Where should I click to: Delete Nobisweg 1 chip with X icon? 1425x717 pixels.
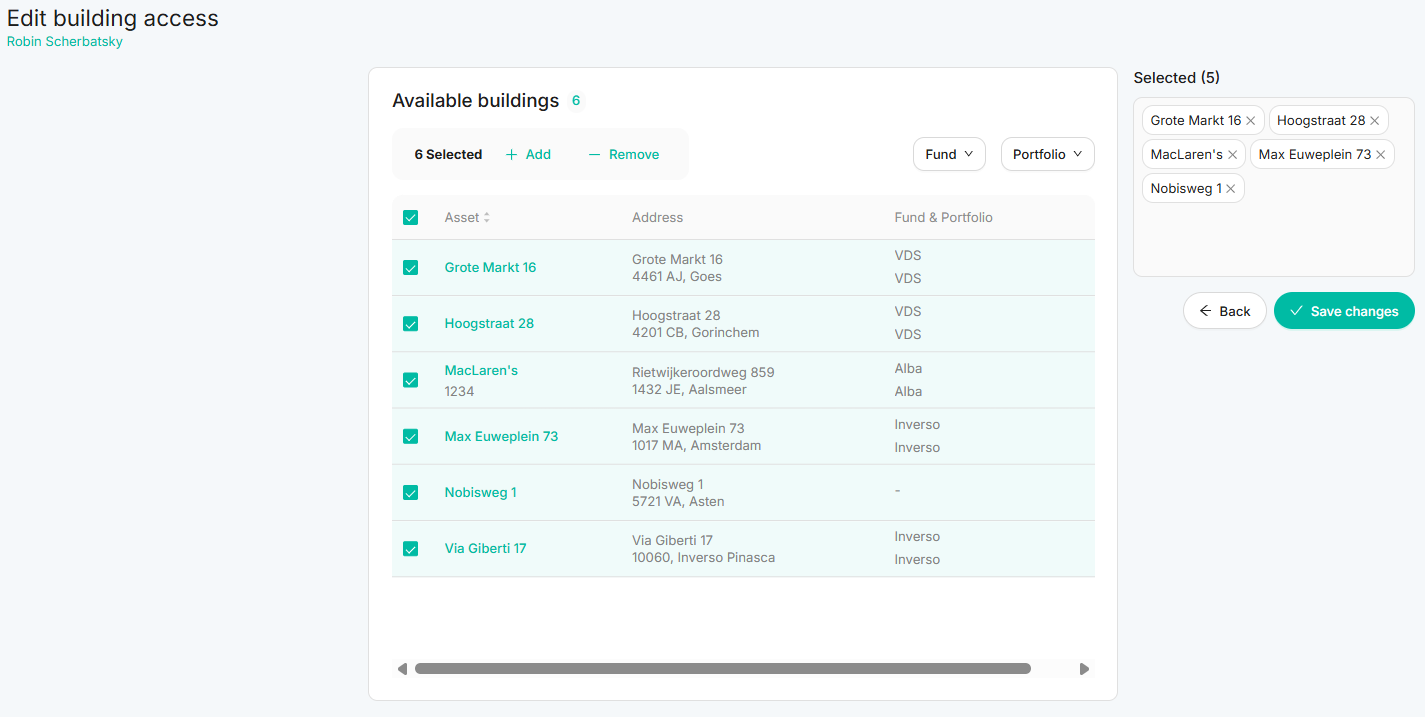pos(1230,189)
